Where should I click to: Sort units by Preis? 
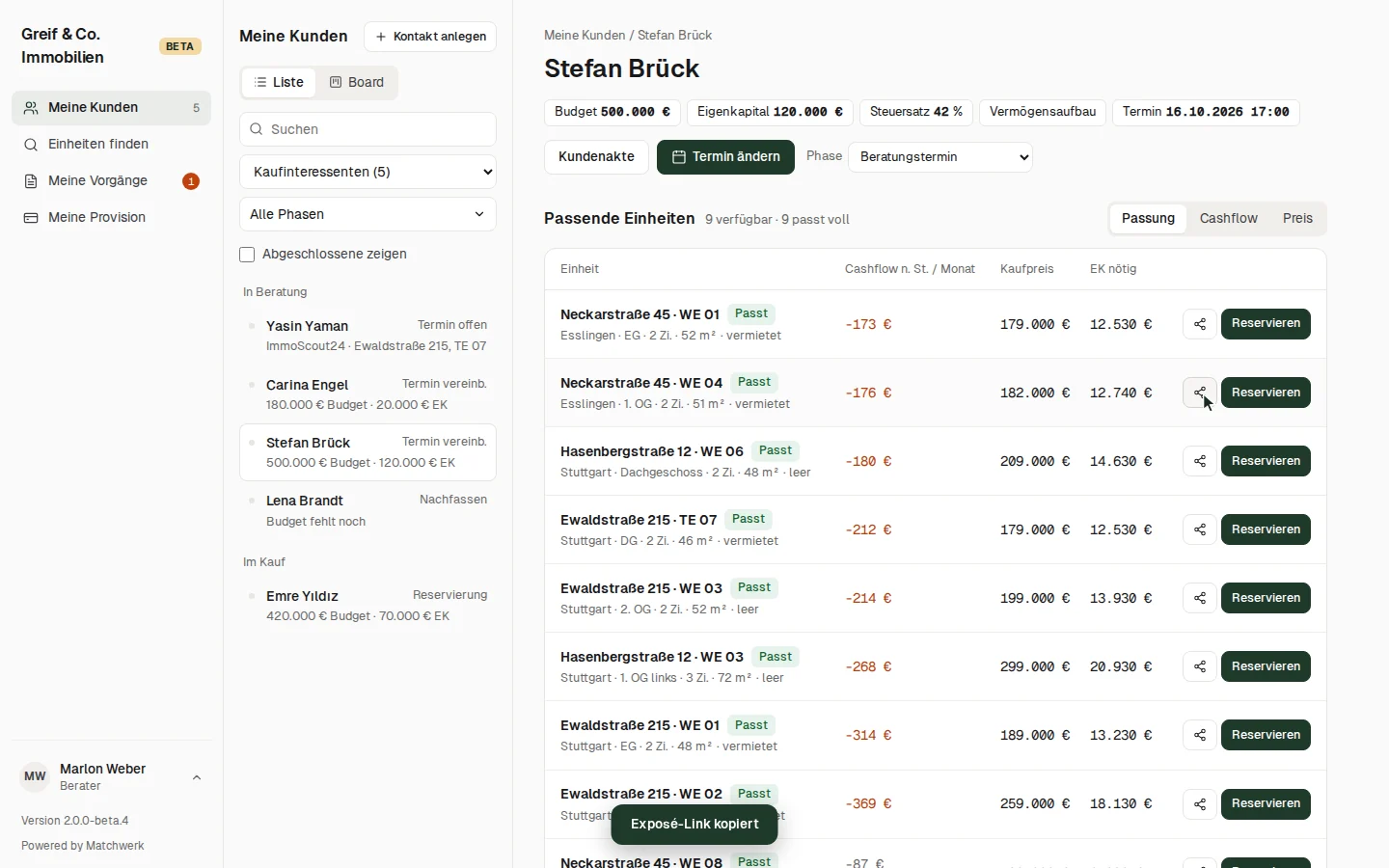[x=1297, y=219]
